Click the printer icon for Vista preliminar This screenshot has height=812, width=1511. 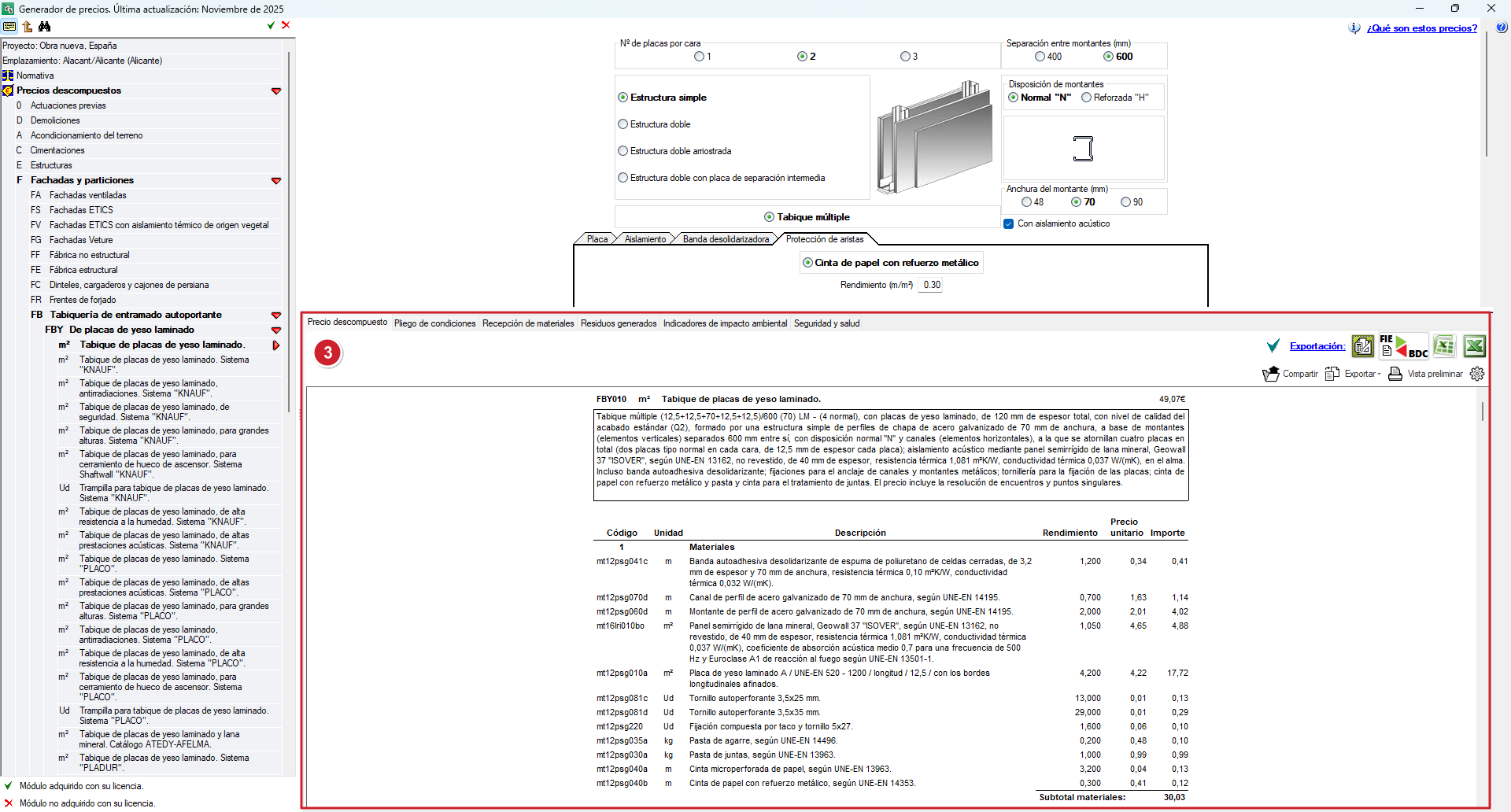[1395, 374]
